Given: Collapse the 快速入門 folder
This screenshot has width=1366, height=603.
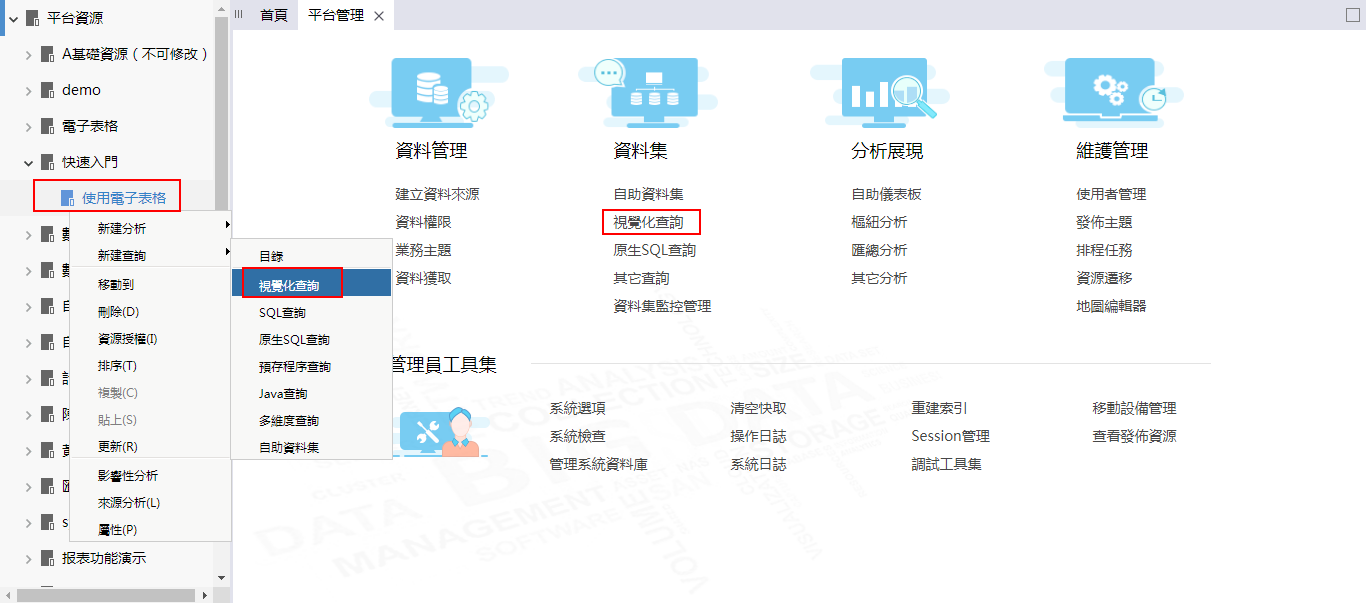Looking at the screenshot, I should pos(29,162).
